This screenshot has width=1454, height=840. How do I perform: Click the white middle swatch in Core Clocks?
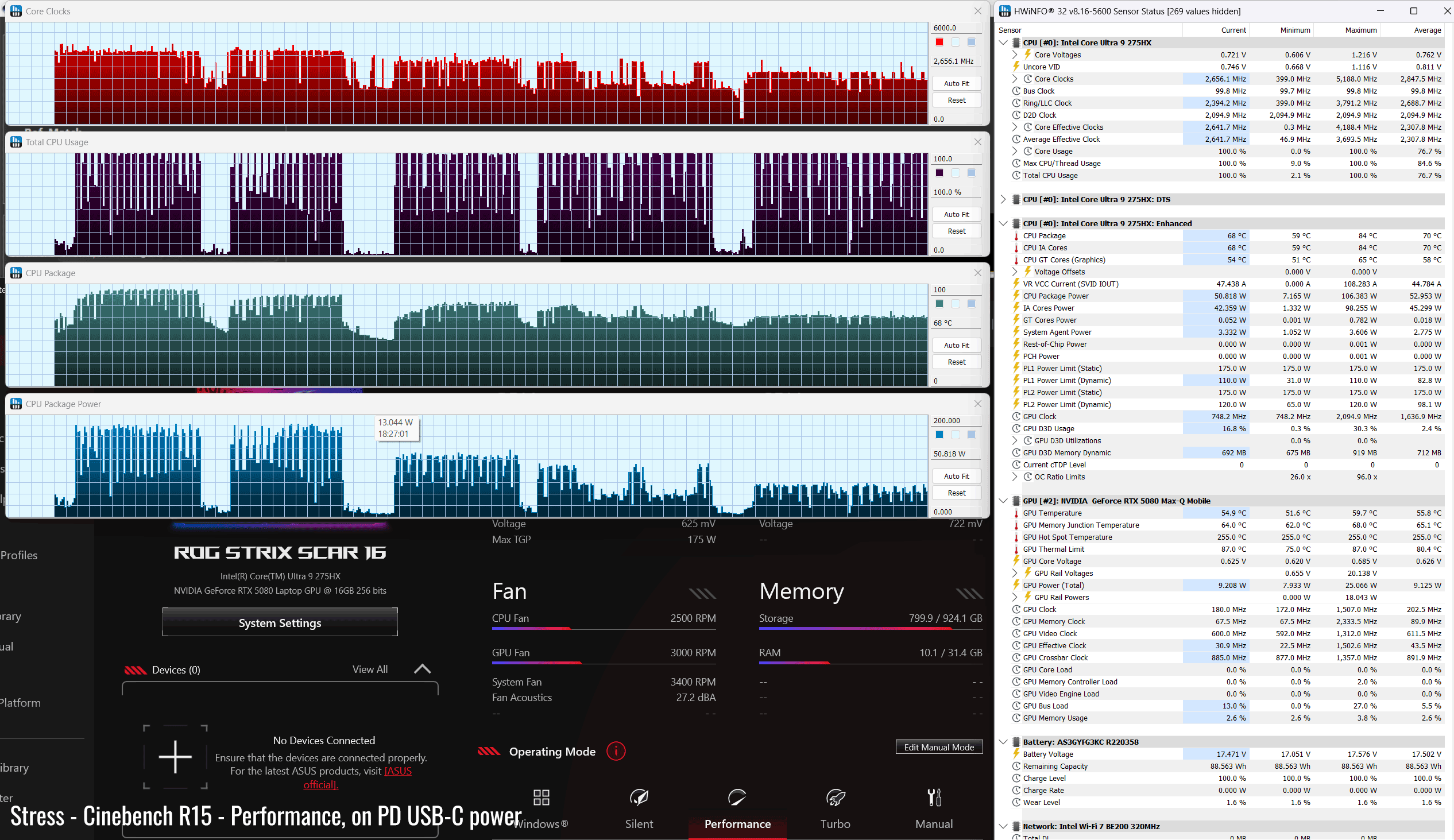(x=956, y=42)
